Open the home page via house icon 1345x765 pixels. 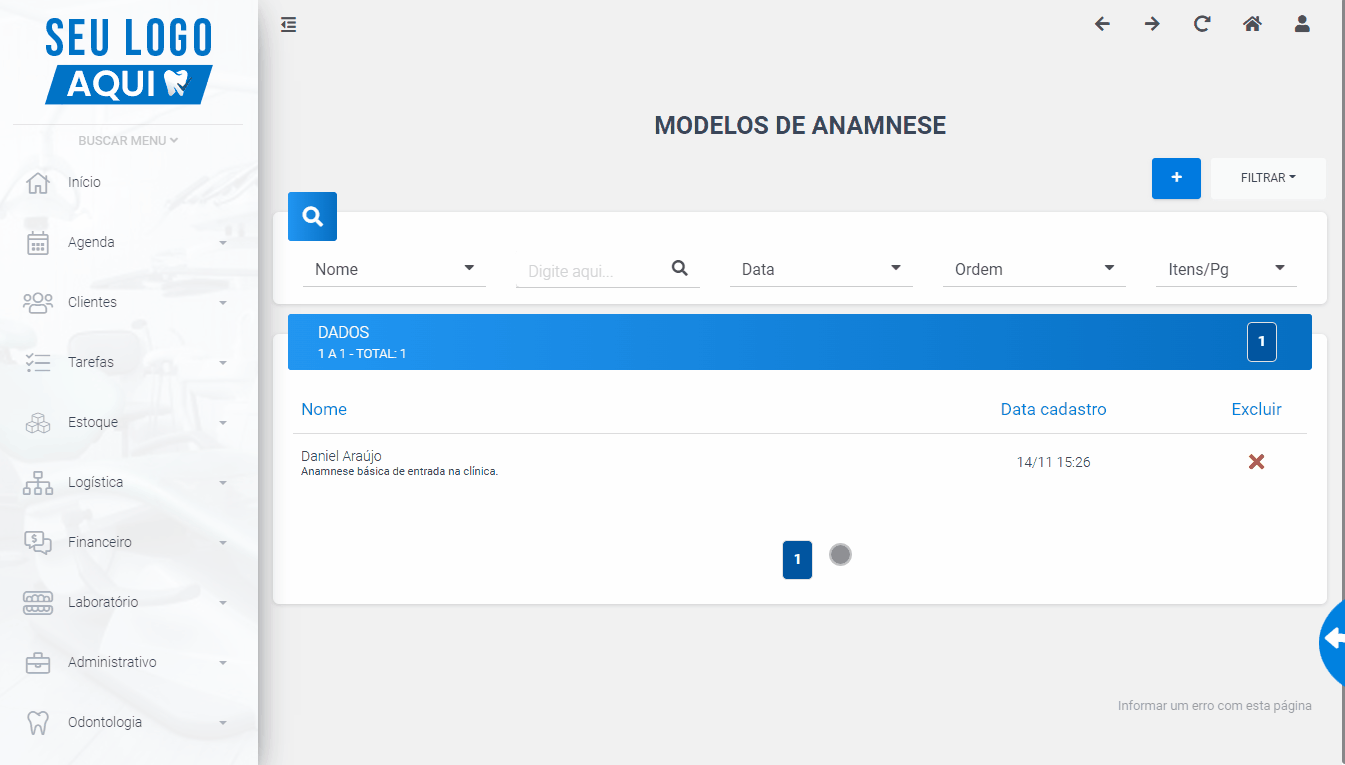(x=1252, y=24)
